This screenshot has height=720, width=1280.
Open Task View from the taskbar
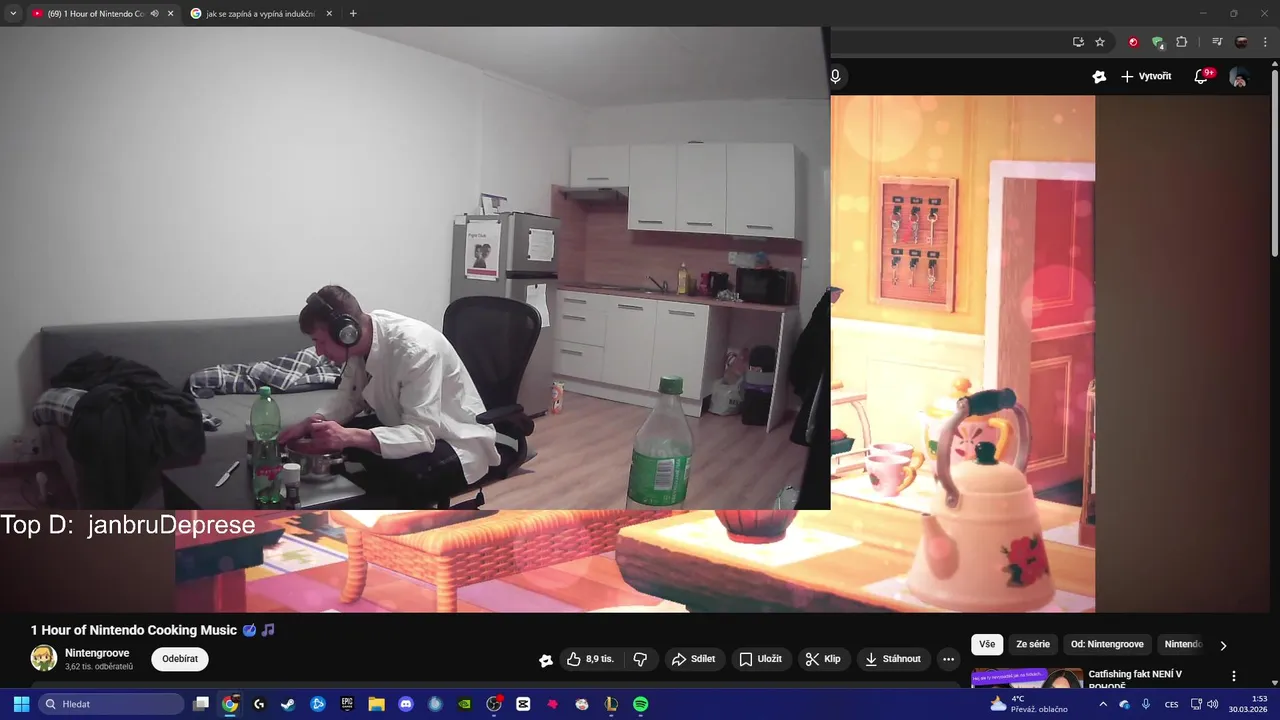[x=201, y=704]
